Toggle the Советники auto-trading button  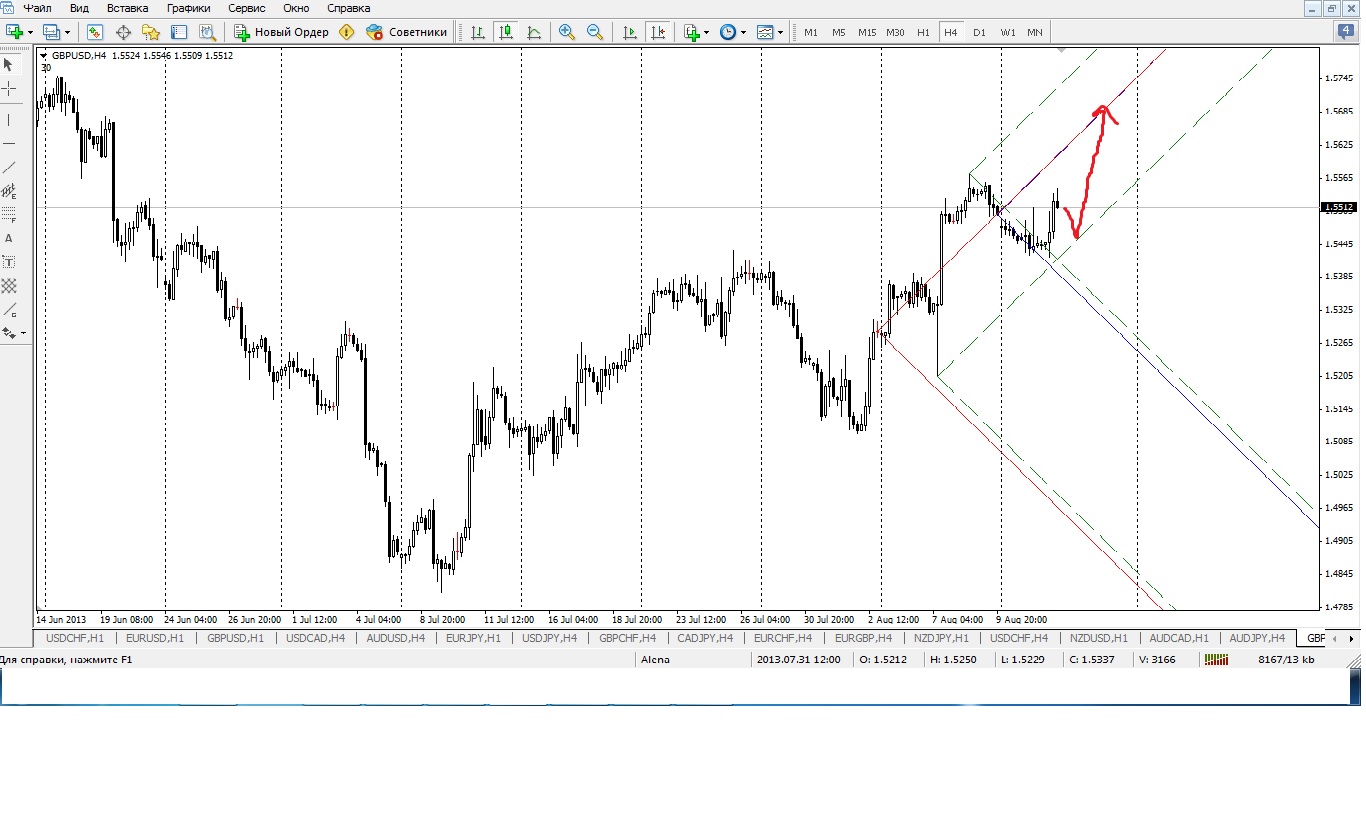[407, 32]
